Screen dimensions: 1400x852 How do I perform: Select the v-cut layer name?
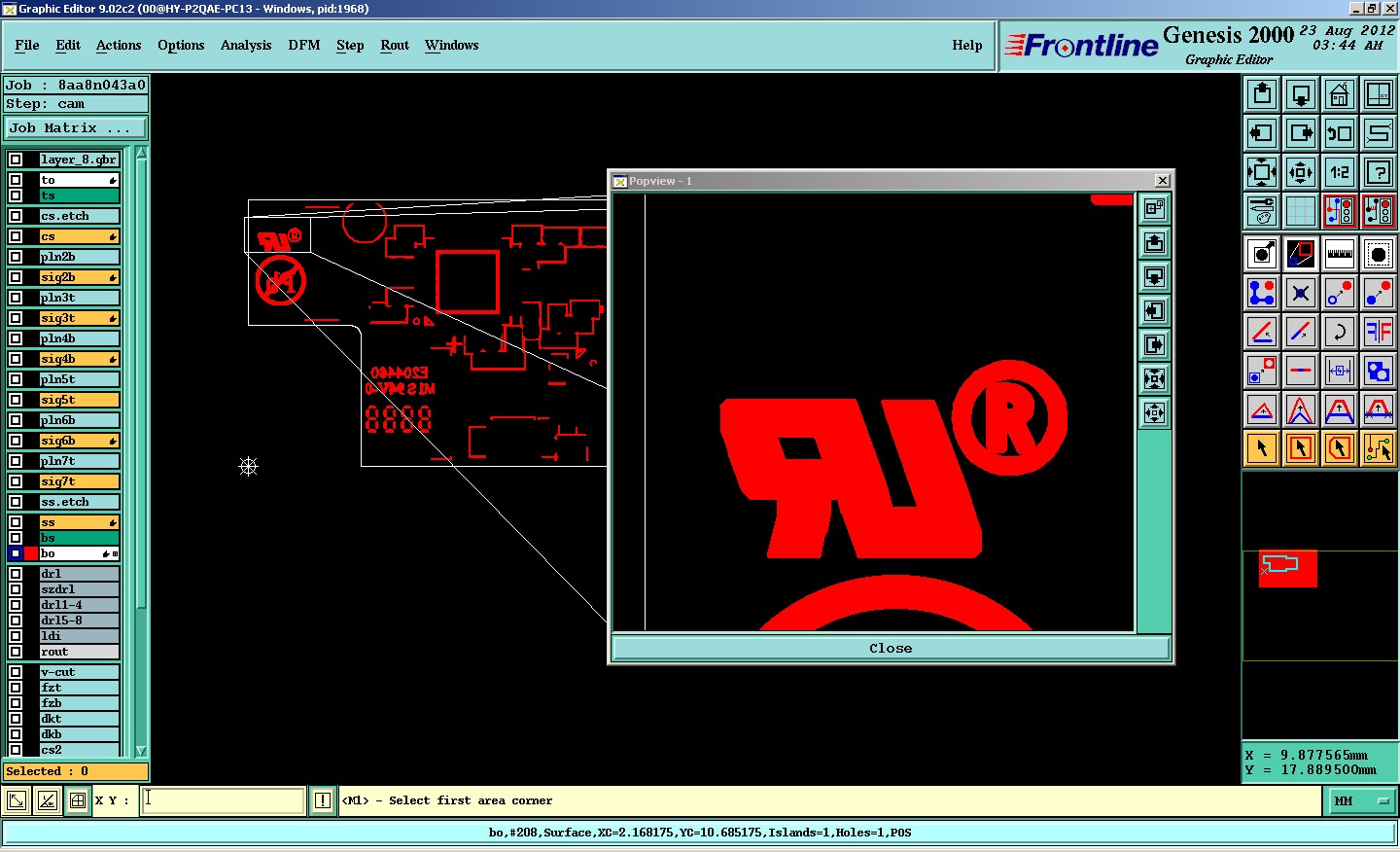point(79,672)
